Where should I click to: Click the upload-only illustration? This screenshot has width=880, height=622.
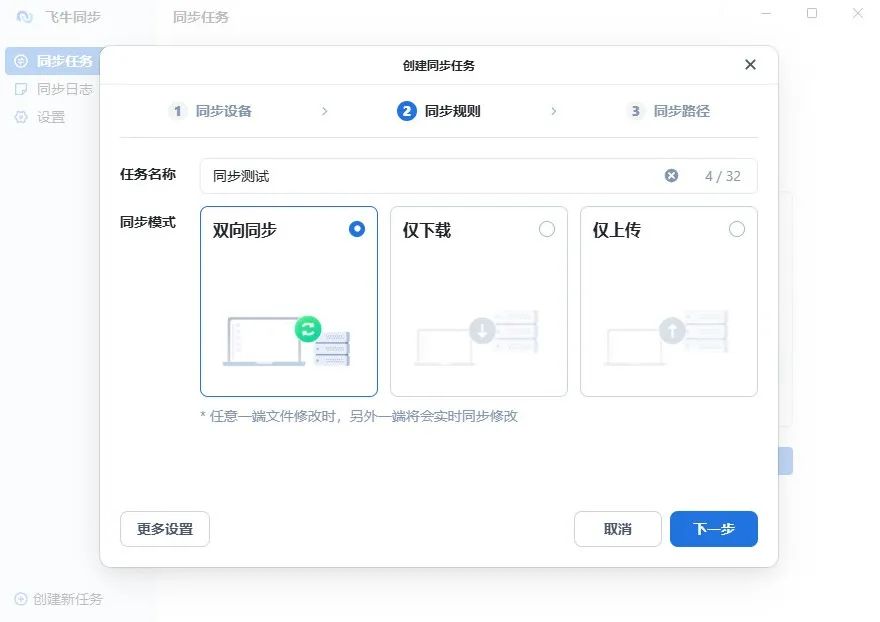667,338
